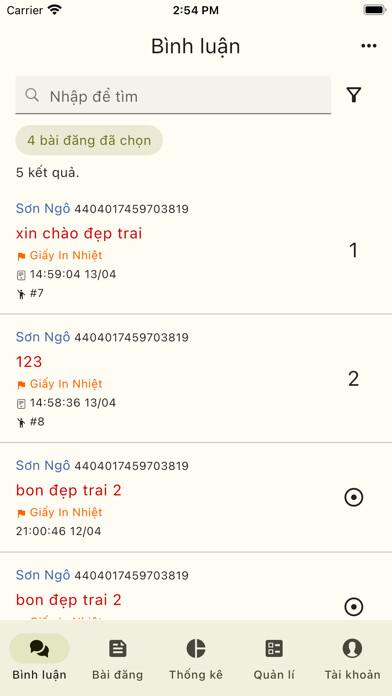Toggle selection number 1 on first comment

pos(353,251)
